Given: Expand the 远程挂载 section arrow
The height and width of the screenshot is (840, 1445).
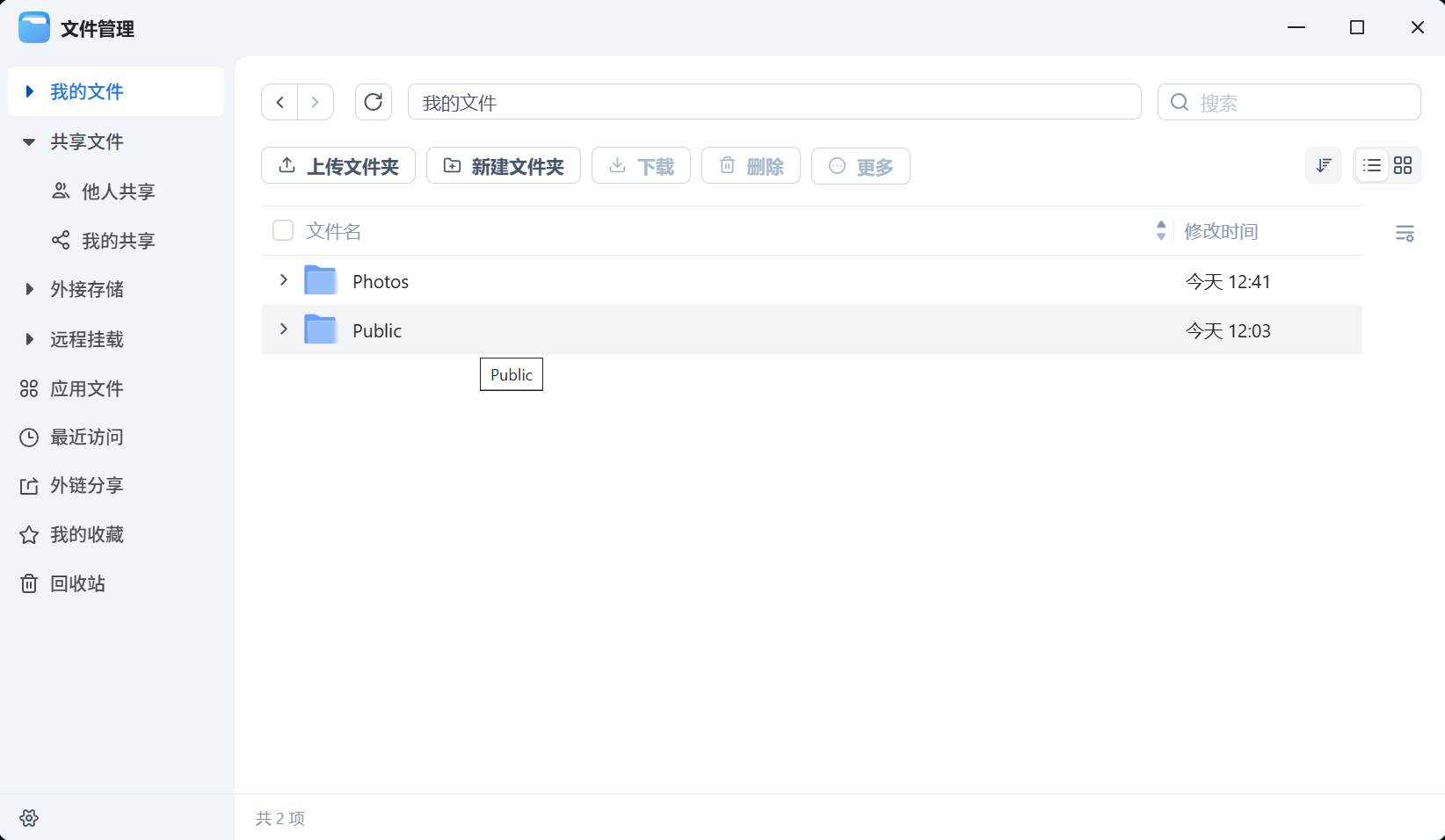Looking at the screenshot, I should click(x=30, y=339).
